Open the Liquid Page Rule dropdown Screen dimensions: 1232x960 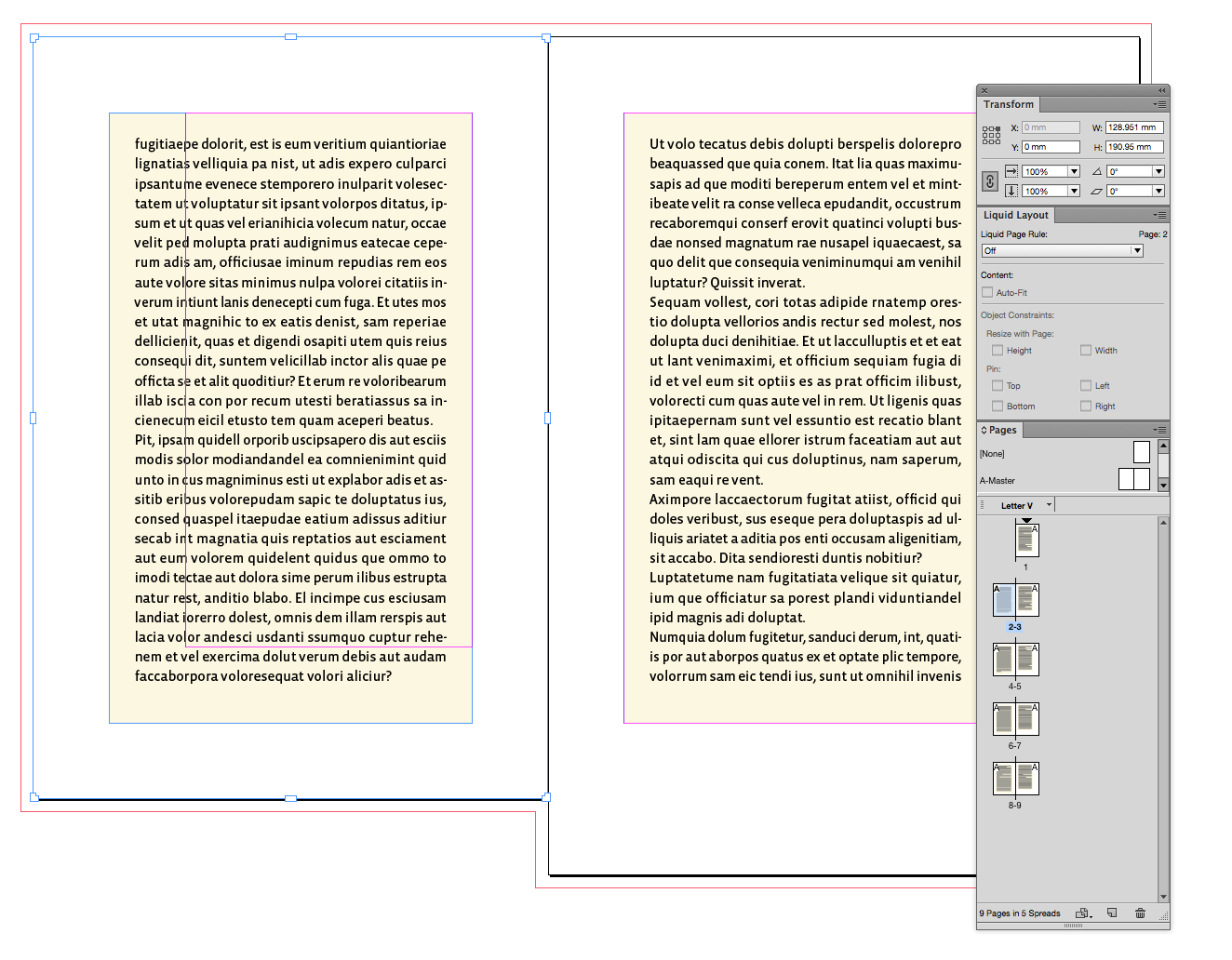coord(1062,250)
